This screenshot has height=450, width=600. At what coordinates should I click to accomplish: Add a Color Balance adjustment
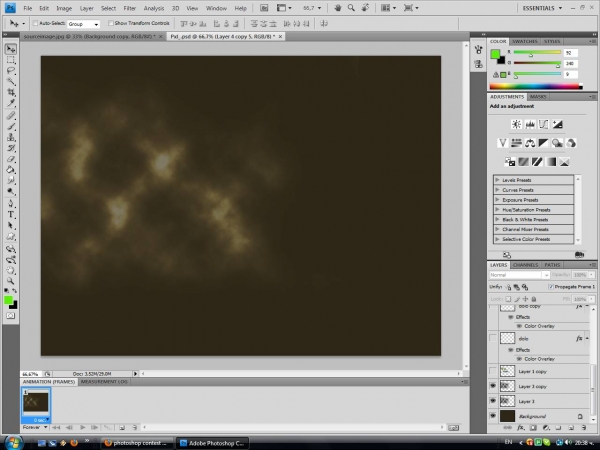click(530, 143)
